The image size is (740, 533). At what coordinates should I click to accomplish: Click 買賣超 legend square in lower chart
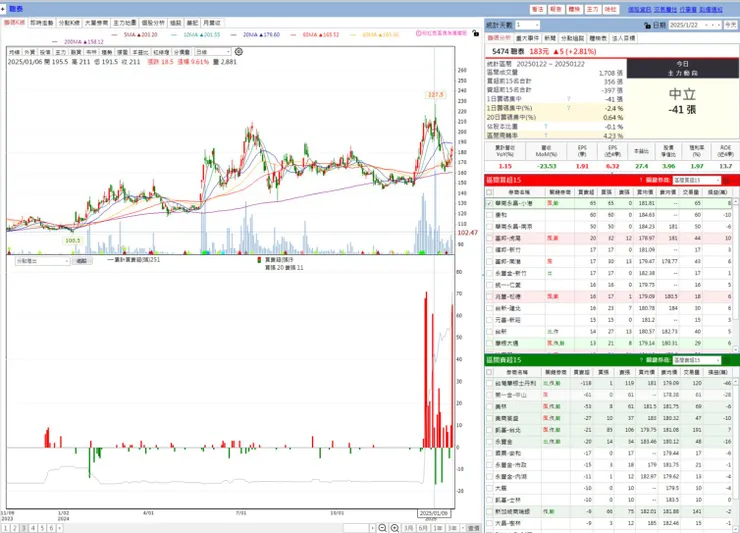pos(259,260)
